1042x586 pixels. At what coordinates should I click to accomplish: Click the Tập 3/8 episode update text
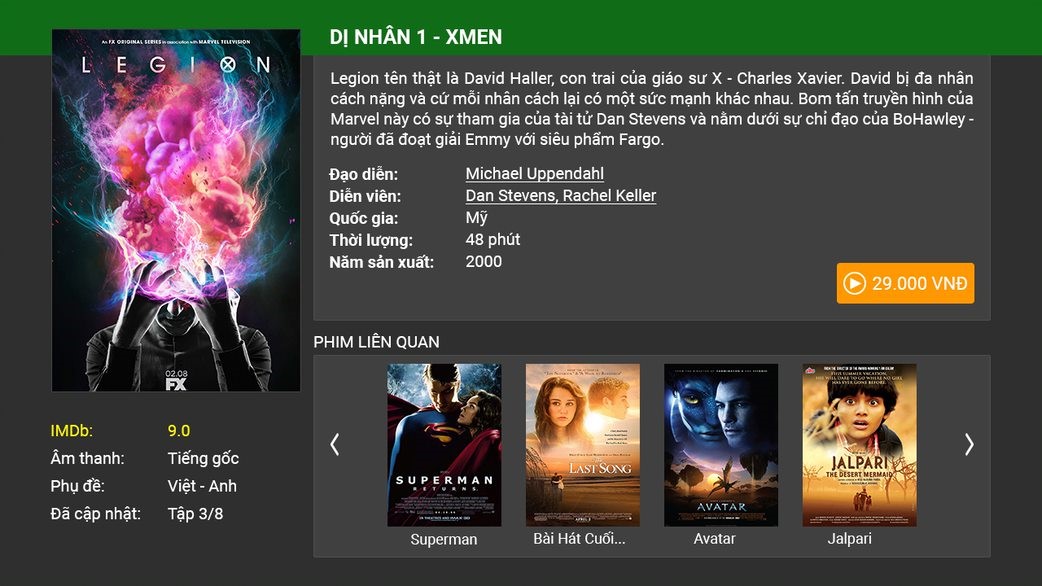pos(195,514)
